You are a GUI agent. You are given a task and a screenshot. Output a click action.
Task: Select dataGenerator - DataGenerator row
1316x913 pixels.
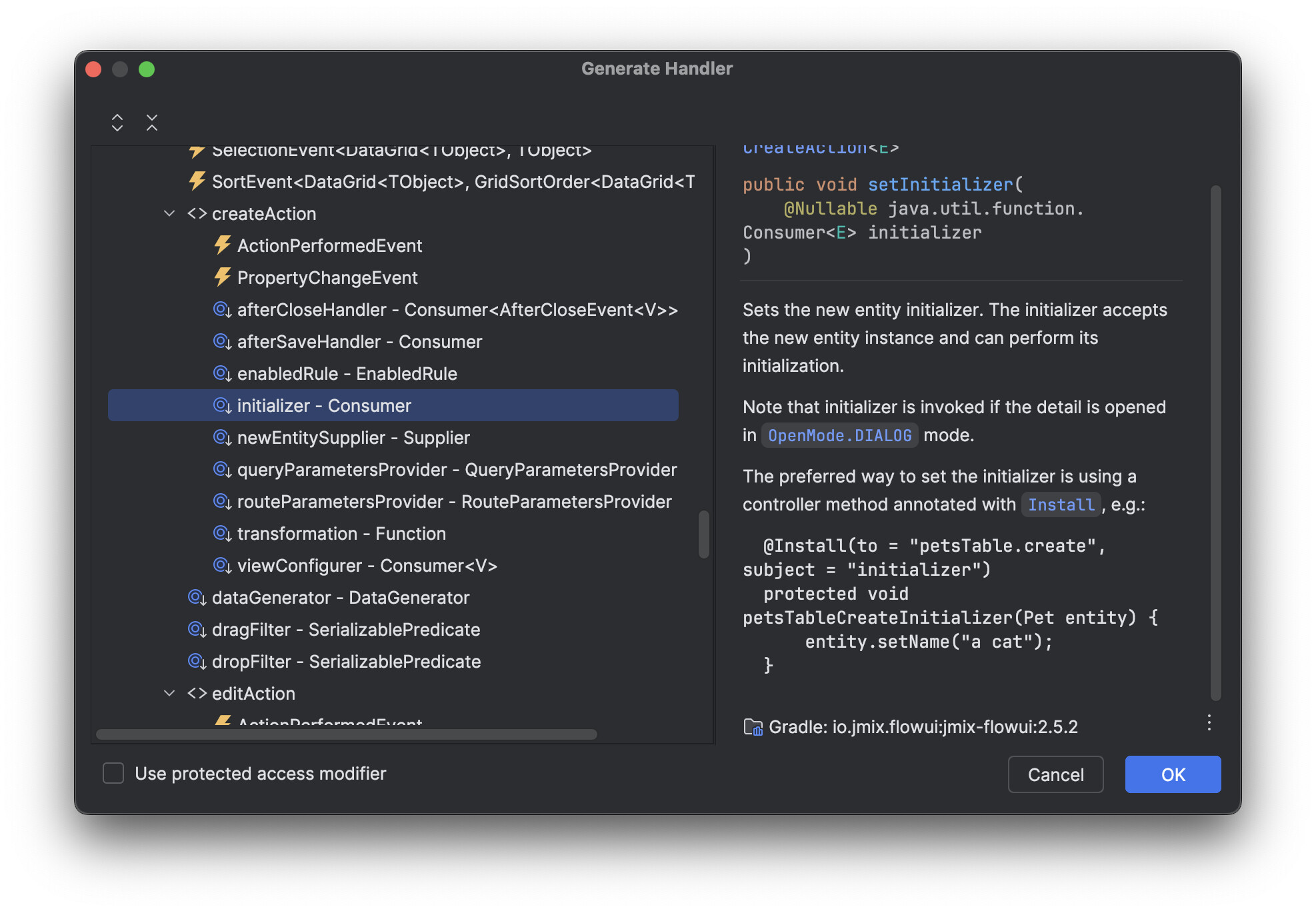click(393, 598)
